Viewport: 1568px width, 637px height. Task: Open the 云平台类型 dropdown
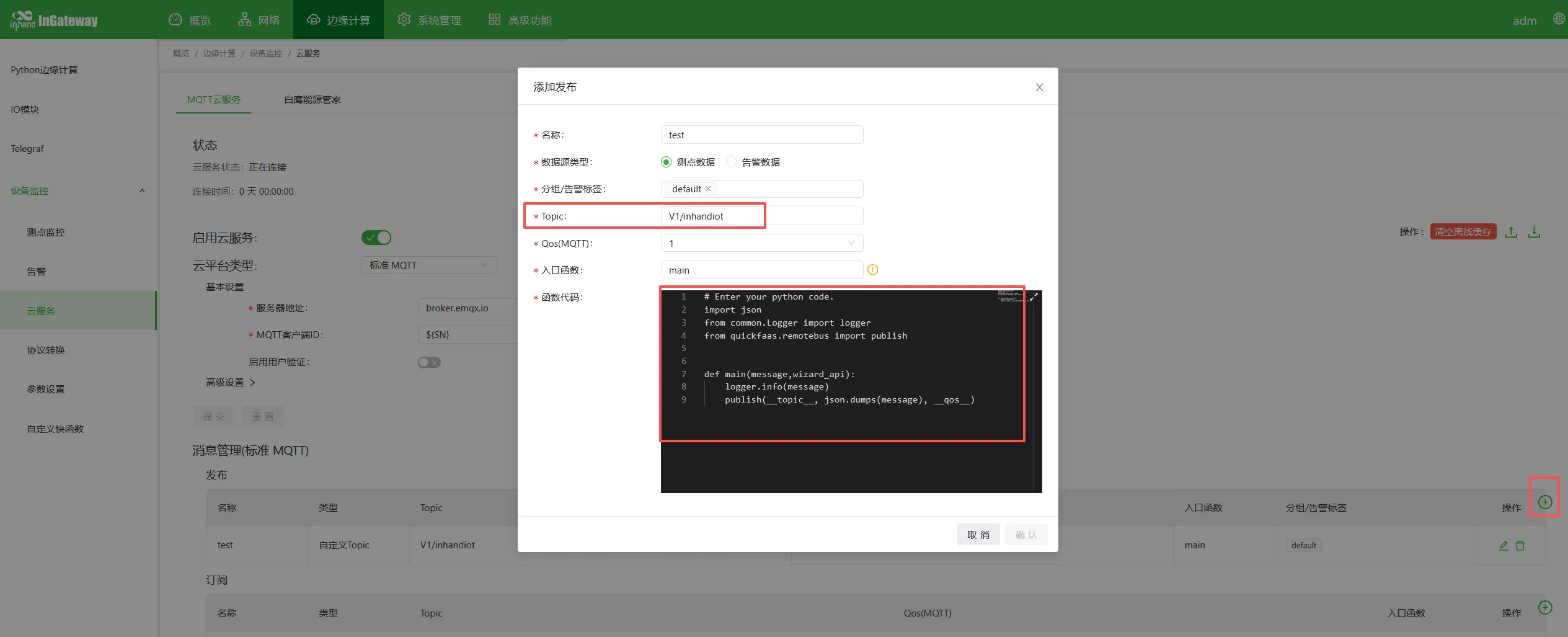(x=429, y=265)
